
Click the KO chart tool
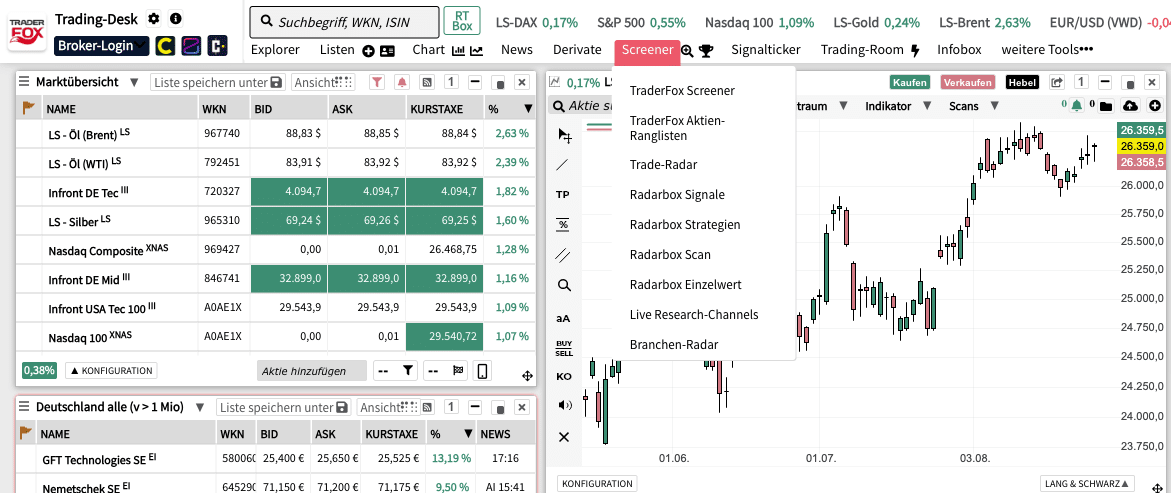click(x=563, y=376)
